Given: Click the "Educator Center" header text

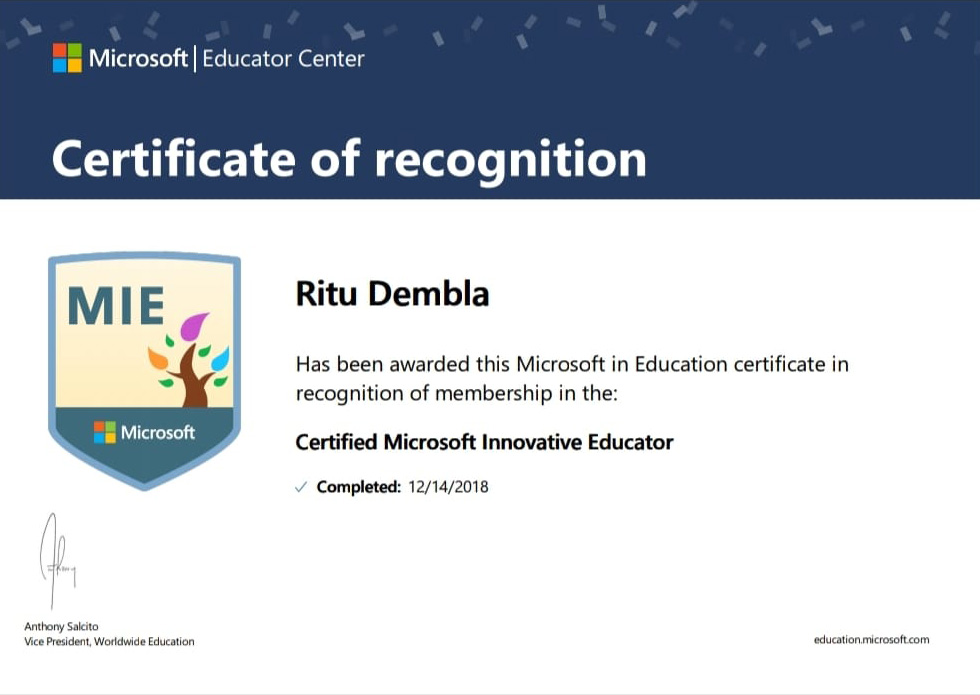Looking at the screenshot, I should point(283,59).
